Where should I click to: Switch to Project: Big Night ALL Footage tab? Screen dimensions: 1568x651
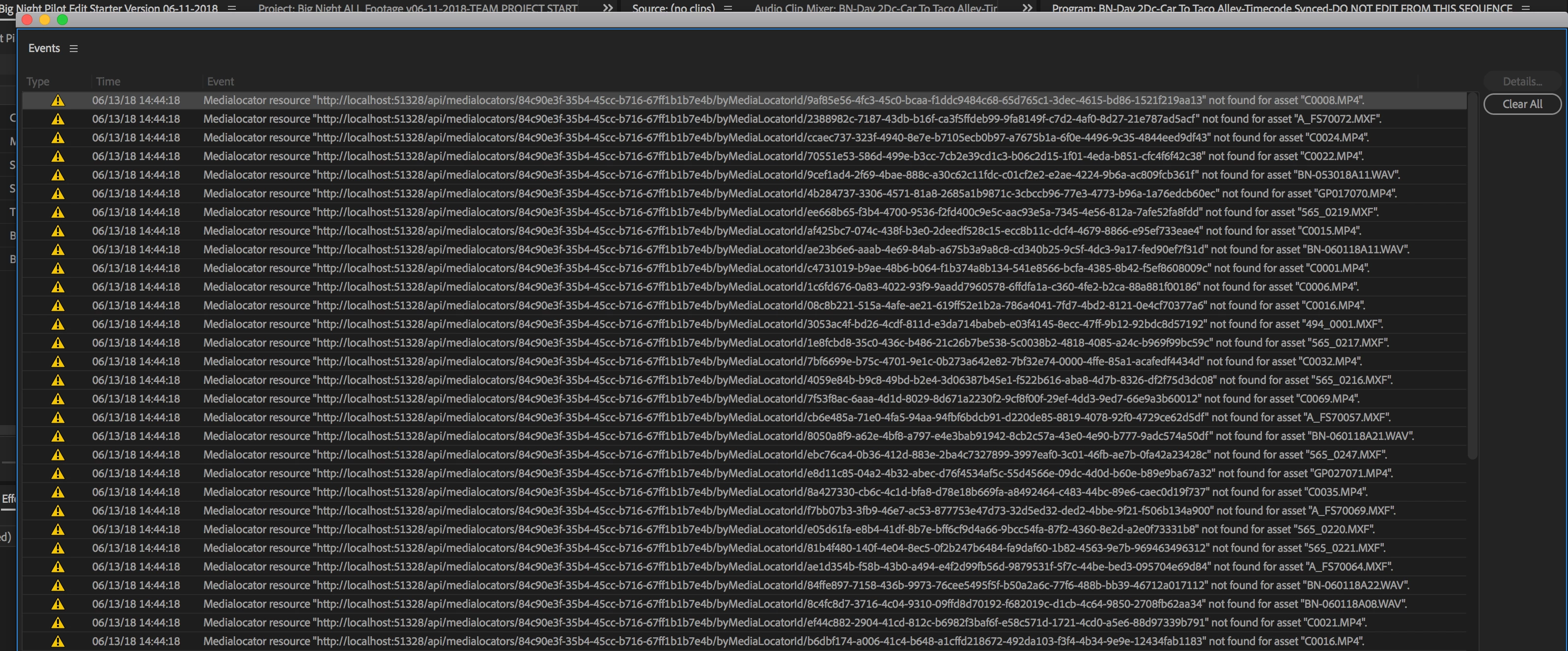coord(418,8)
